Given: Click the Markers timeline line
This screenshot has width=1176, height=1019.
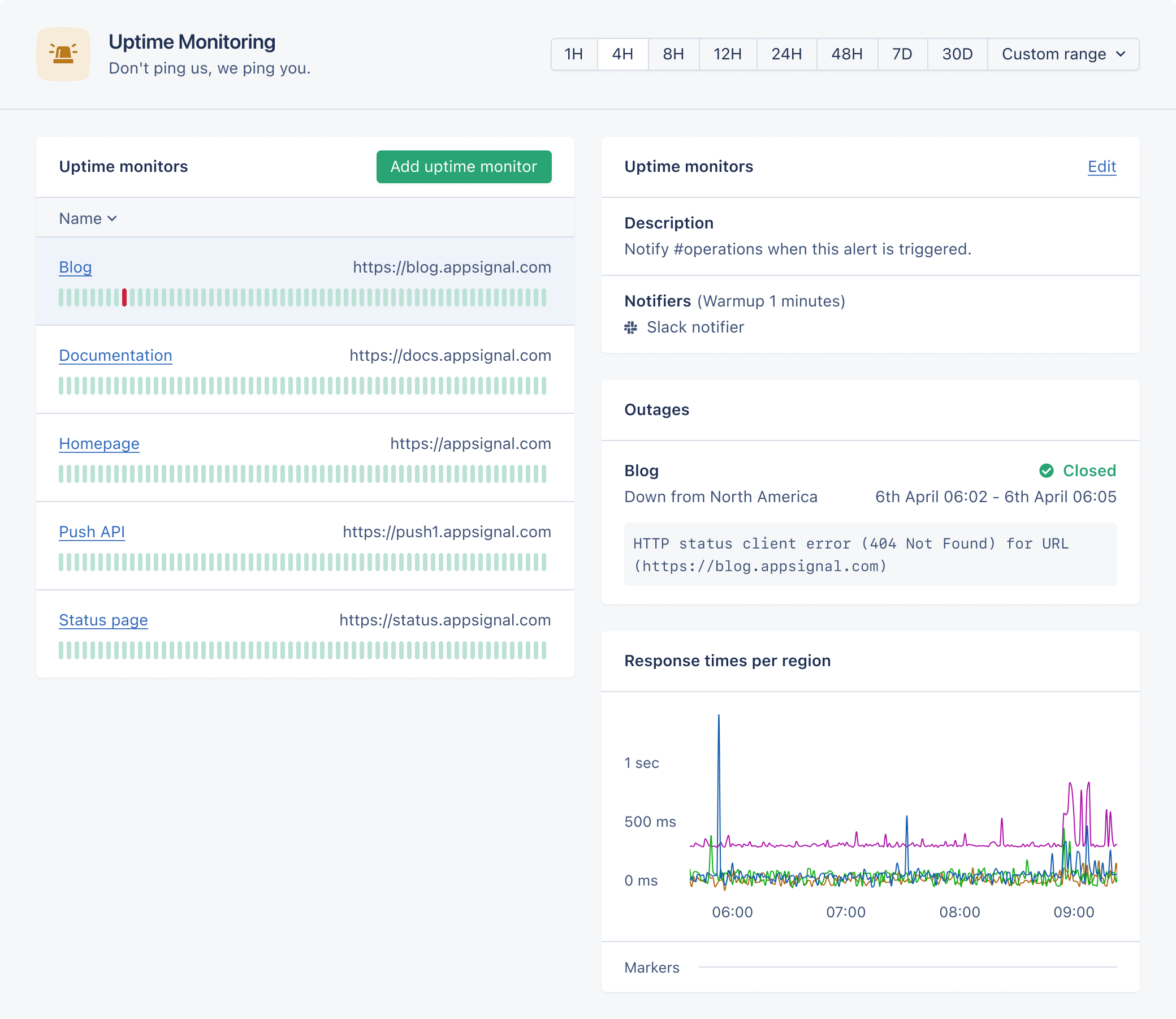Looking at the screenshot, I should (x=907, y=966).
